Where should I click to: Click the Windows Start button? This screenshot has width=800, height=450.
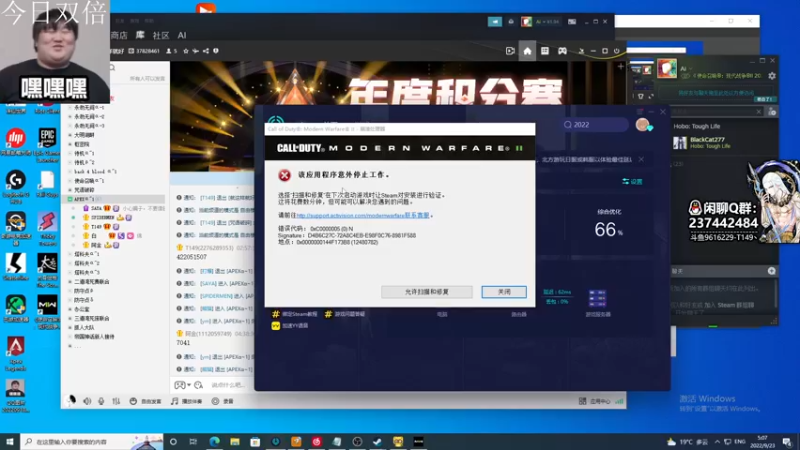10,441
